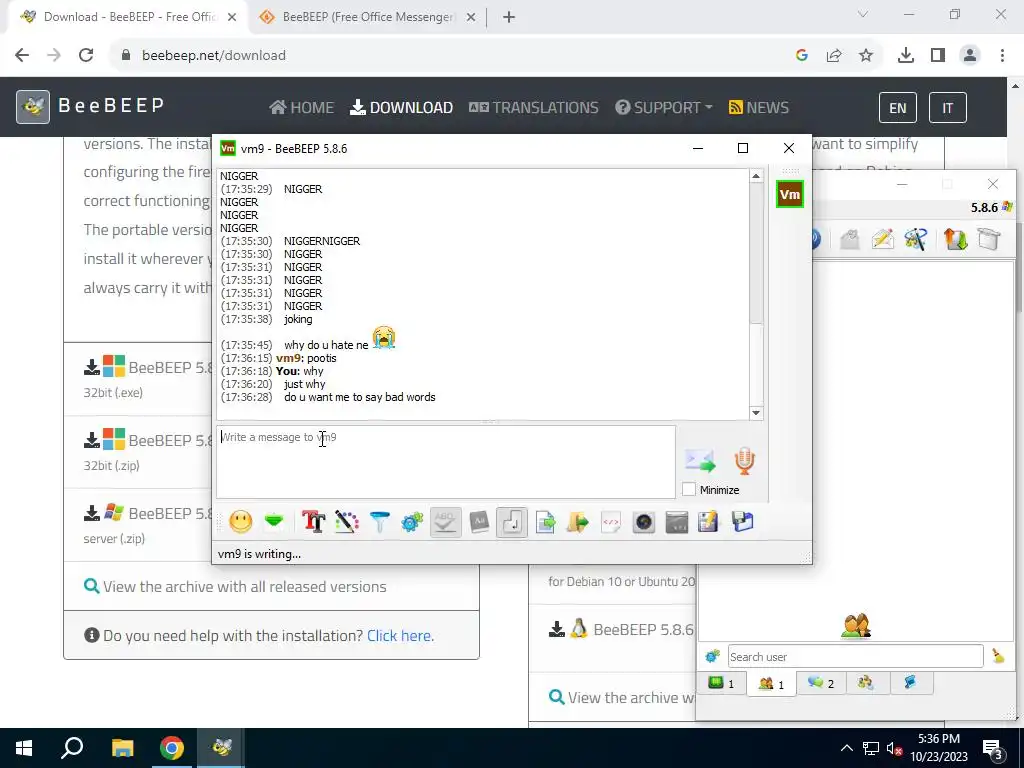Click the blue double-floppy save chat icon
Screen dimensions: 1024x768
pos(743,522)
